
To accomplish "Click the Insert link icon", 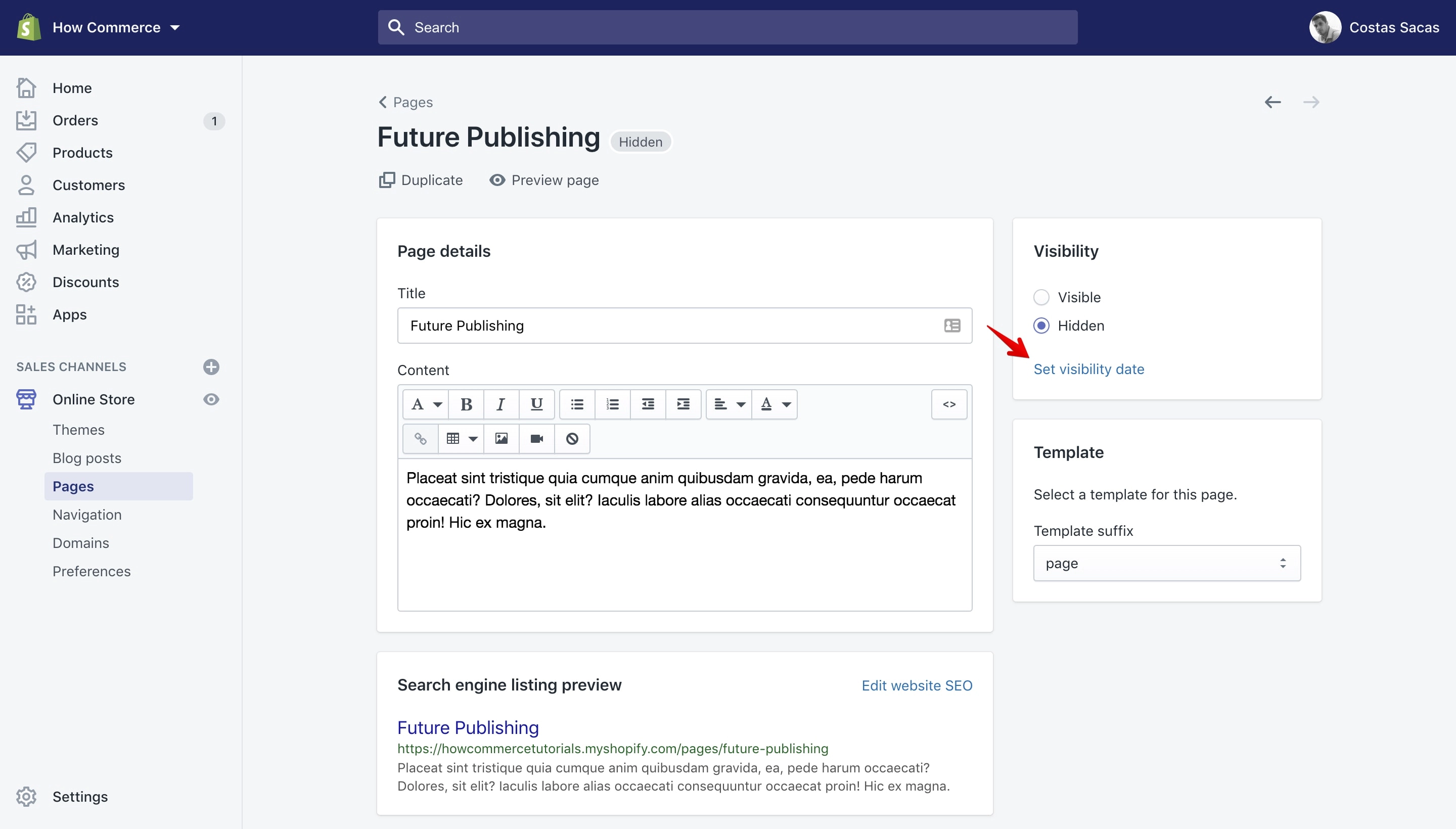I will click(x=420, y=438).
